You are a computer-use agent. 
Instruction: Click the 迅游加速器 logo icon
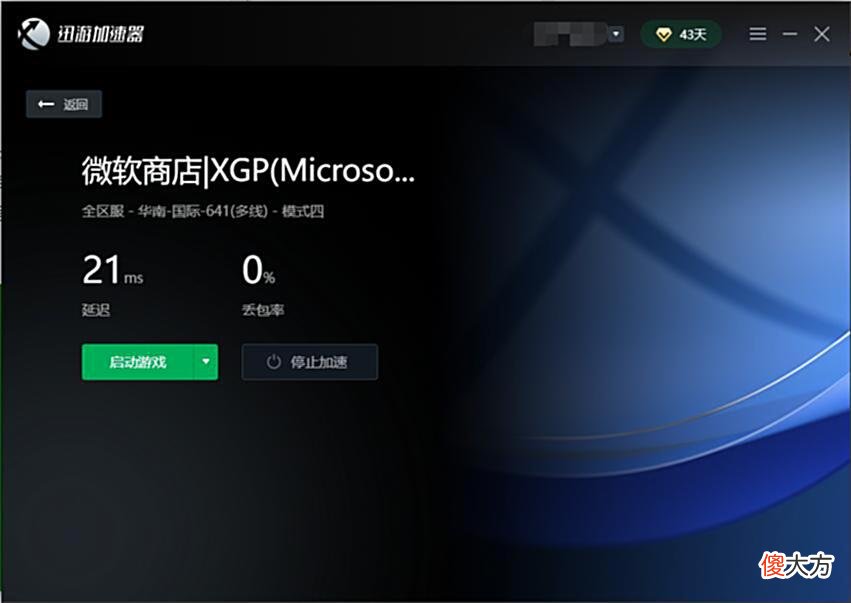(x=34, y=34)
